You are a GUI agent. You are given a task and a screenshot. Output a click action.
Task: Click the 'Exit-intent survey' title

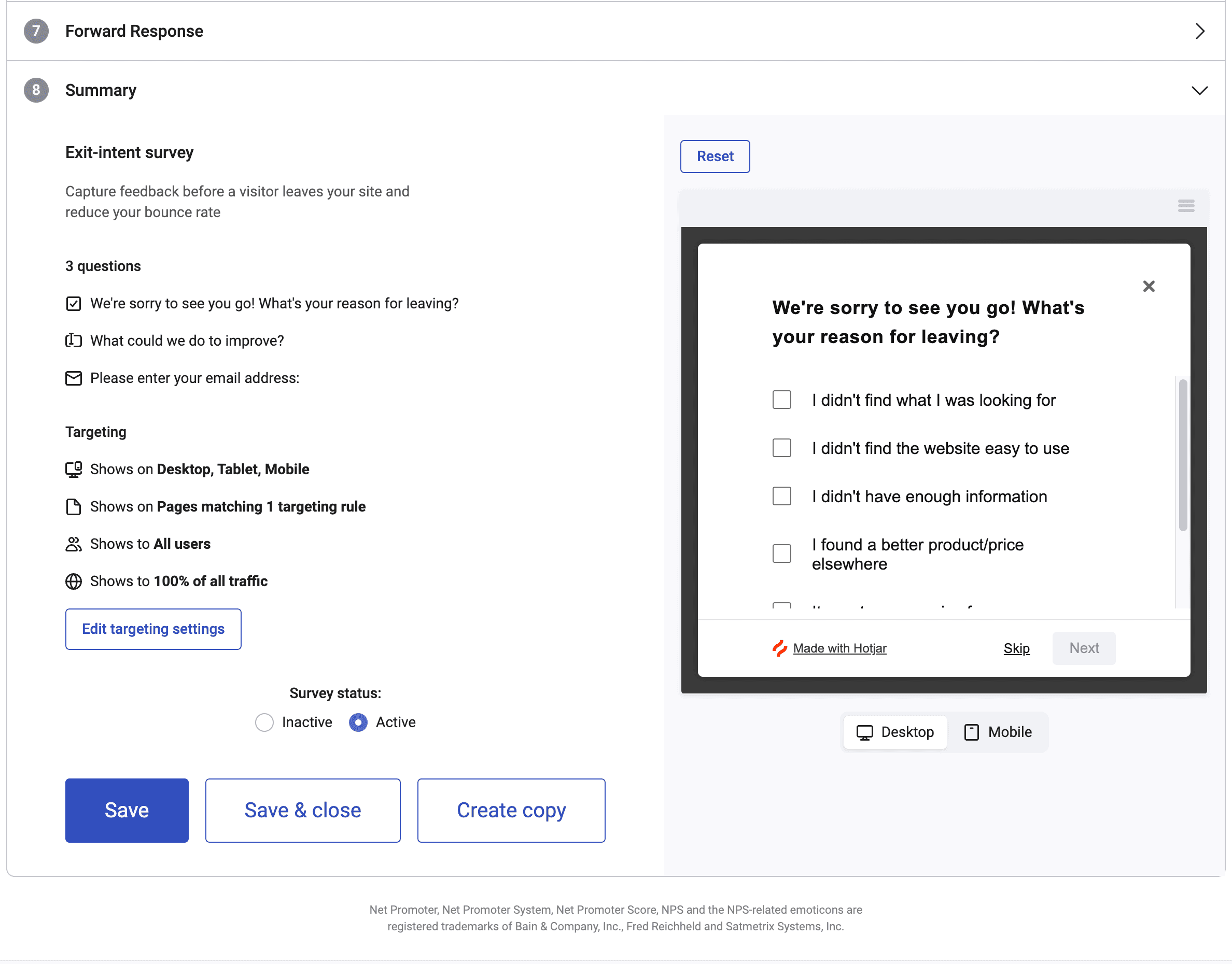click(x=129, y=152)
